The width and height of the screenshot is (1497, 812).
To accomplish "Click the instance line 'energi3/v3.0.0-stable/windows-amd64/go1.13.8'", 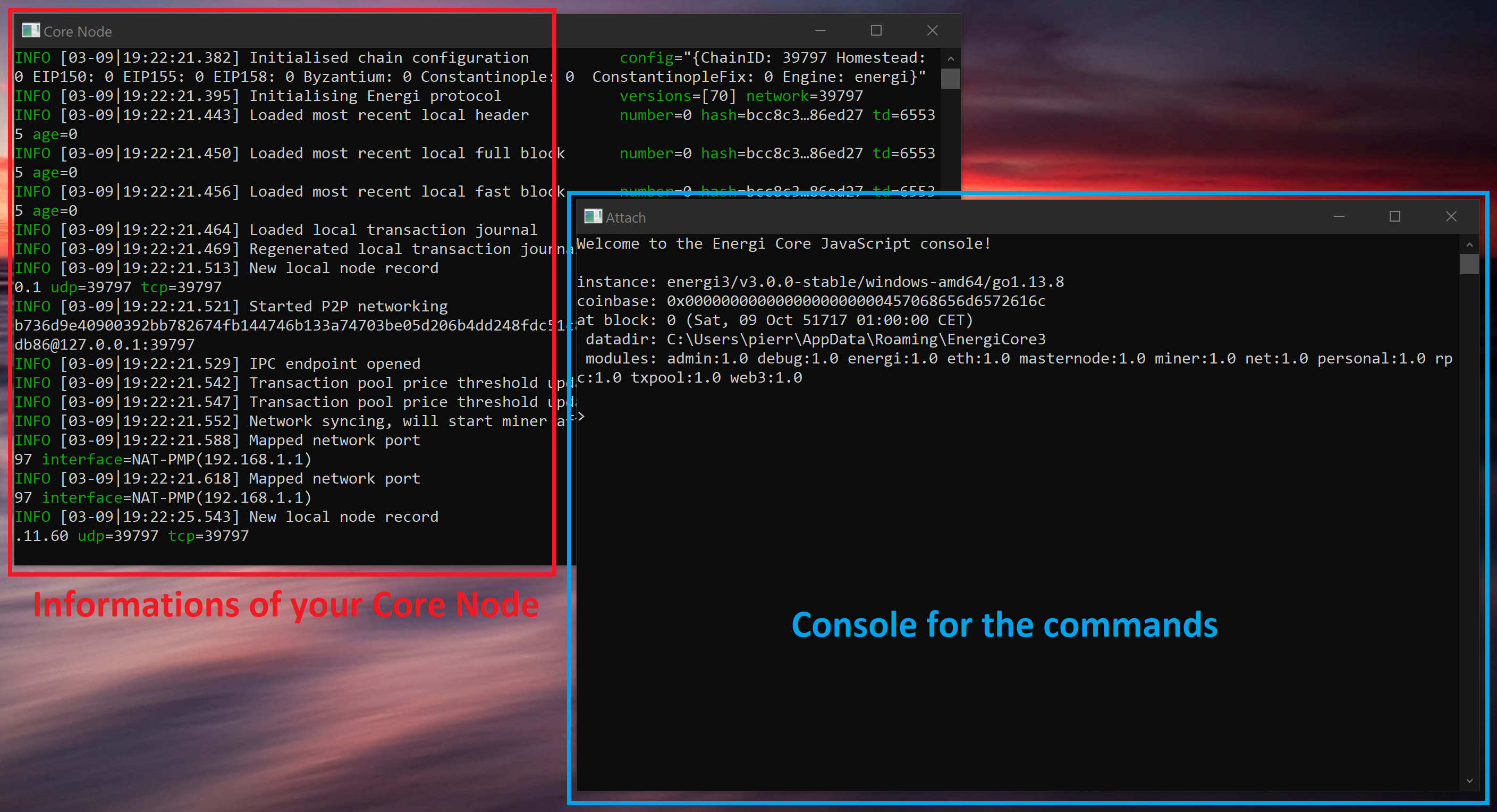I will [x=865, y=282].
